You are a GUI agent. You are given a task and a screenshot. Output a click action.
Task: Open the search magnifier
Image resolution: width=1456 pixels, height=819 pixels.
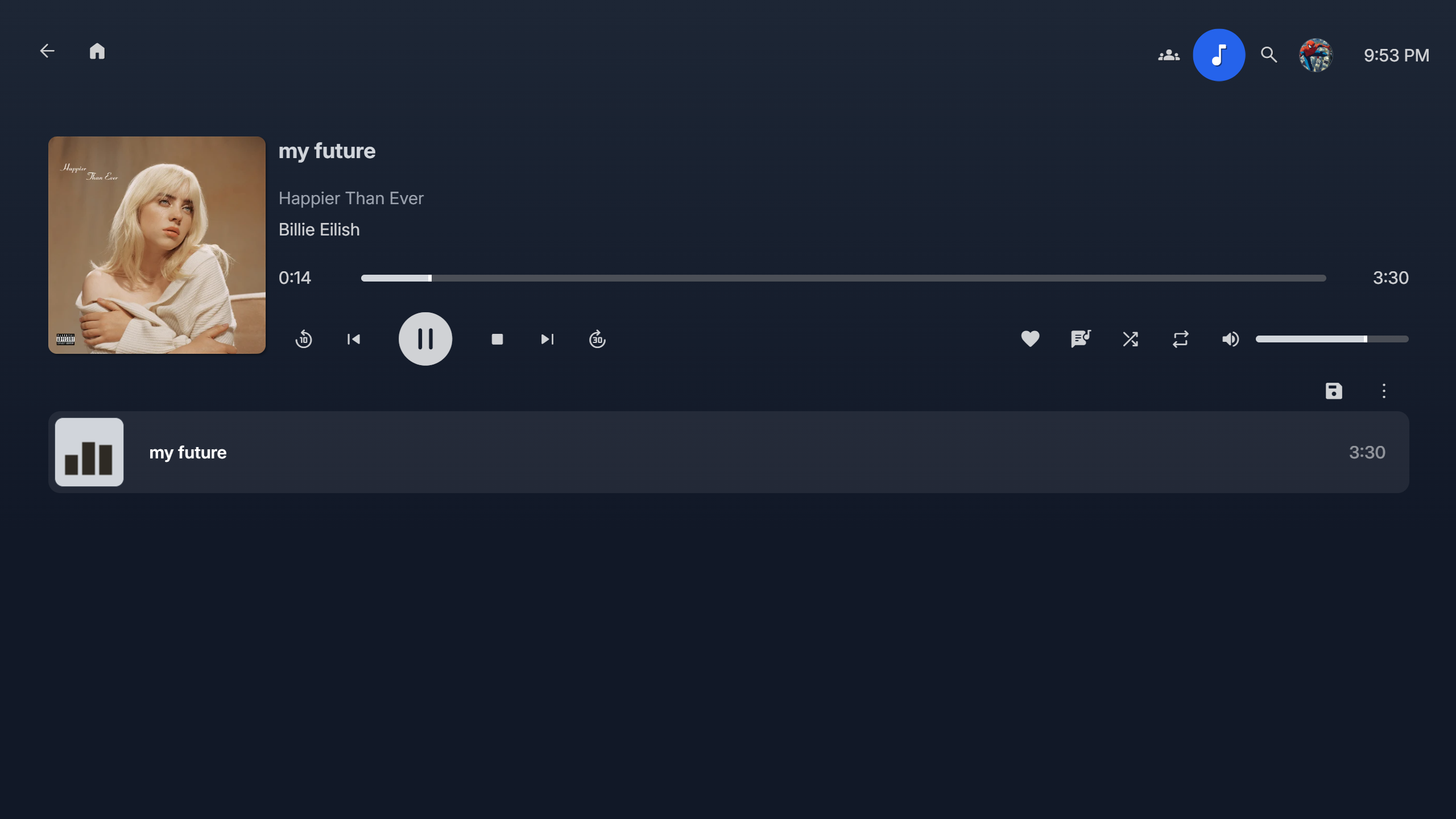[1269, 55]
